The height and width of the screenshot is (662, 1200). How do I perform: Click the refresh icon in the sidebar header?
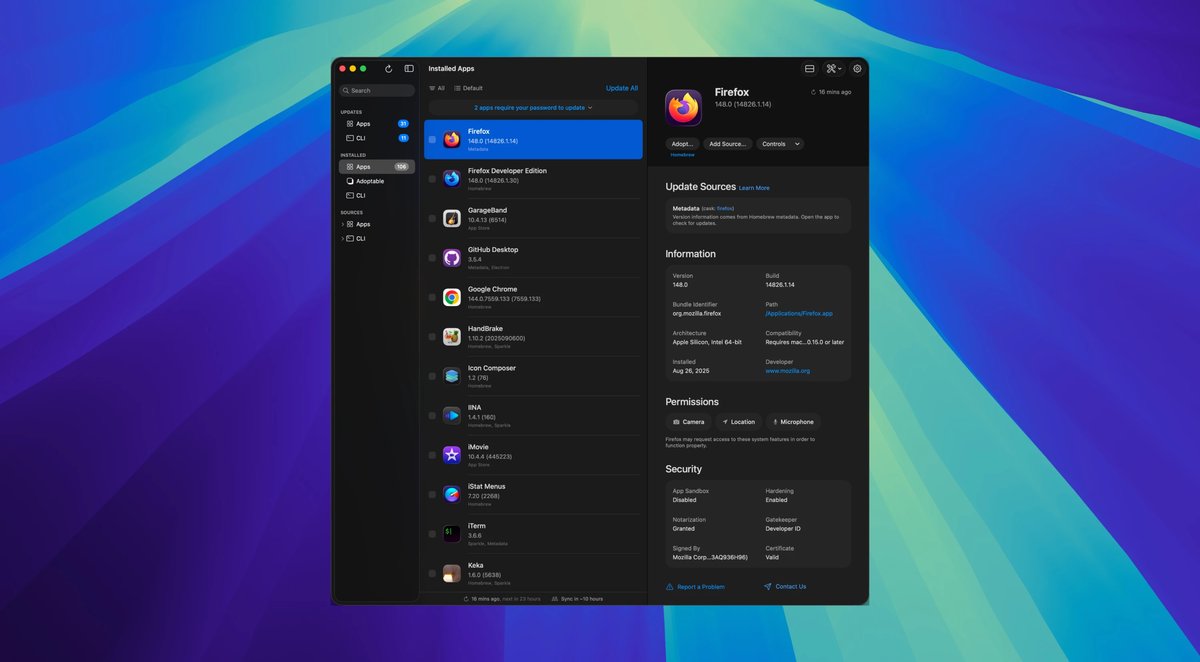388,69
